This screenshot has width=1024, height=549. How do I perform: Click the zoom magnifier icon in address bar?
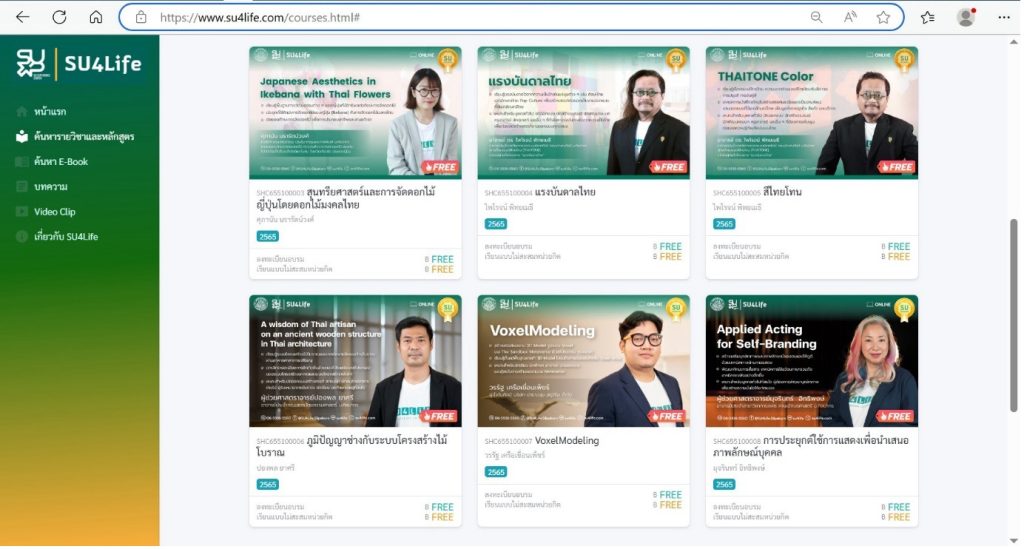[x=817, y=17]
